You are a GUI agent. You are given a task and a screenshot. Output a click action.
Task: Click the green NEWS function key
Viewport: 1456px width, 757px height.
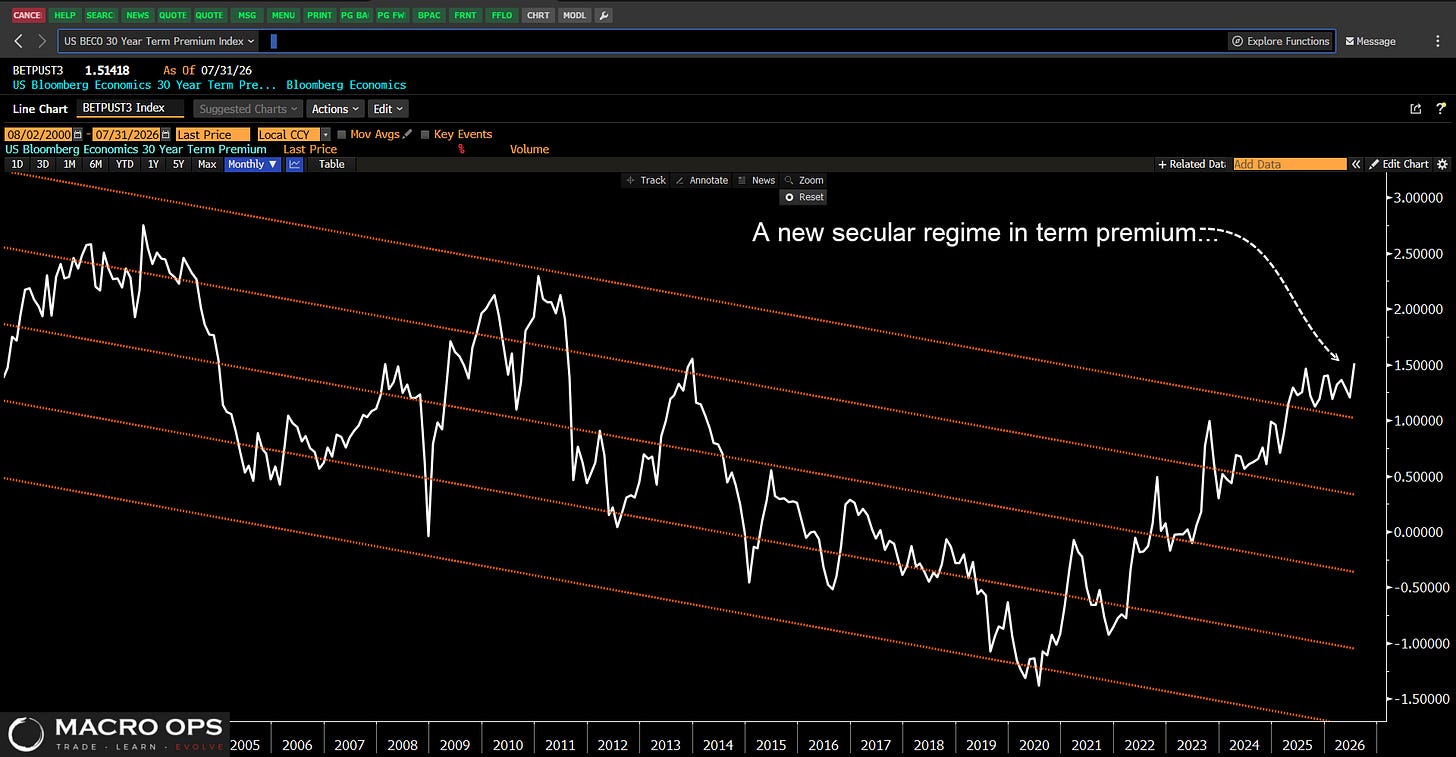138,15
